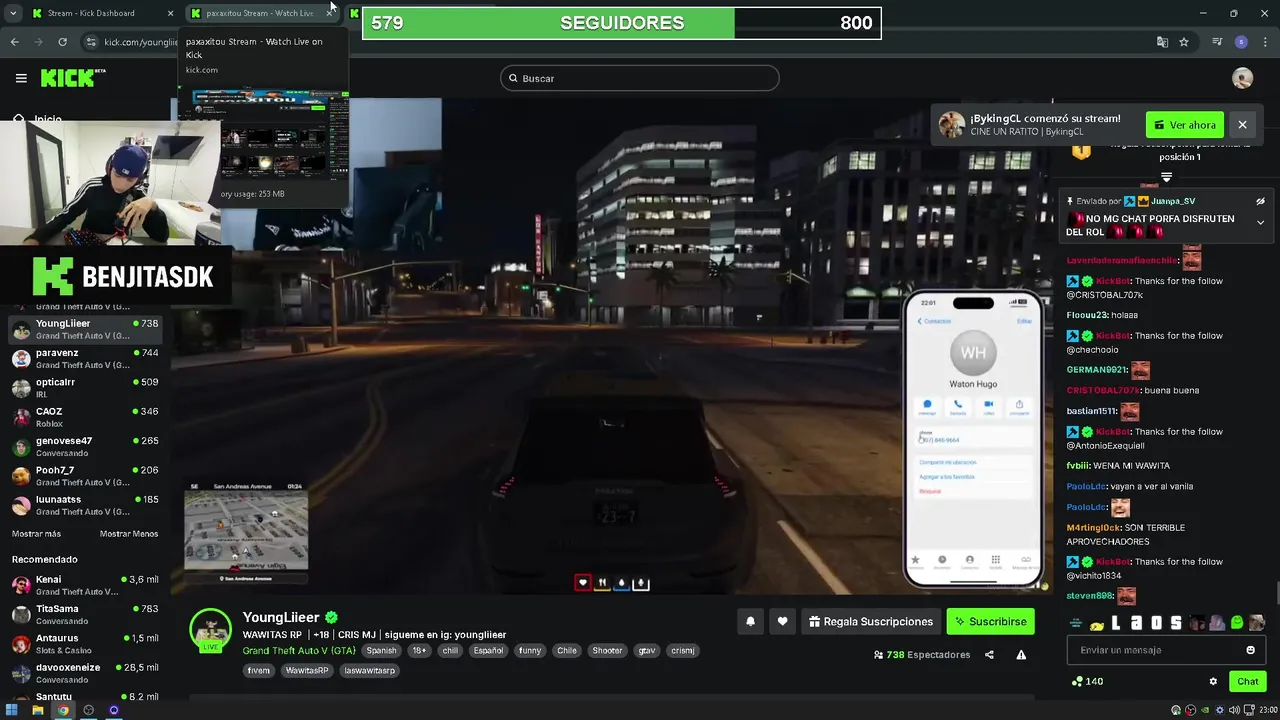Image resolution: width=1280 pixels, height=720 pixels.
Task: Report stream using warning triangle icon
Action: point(1021,655)
